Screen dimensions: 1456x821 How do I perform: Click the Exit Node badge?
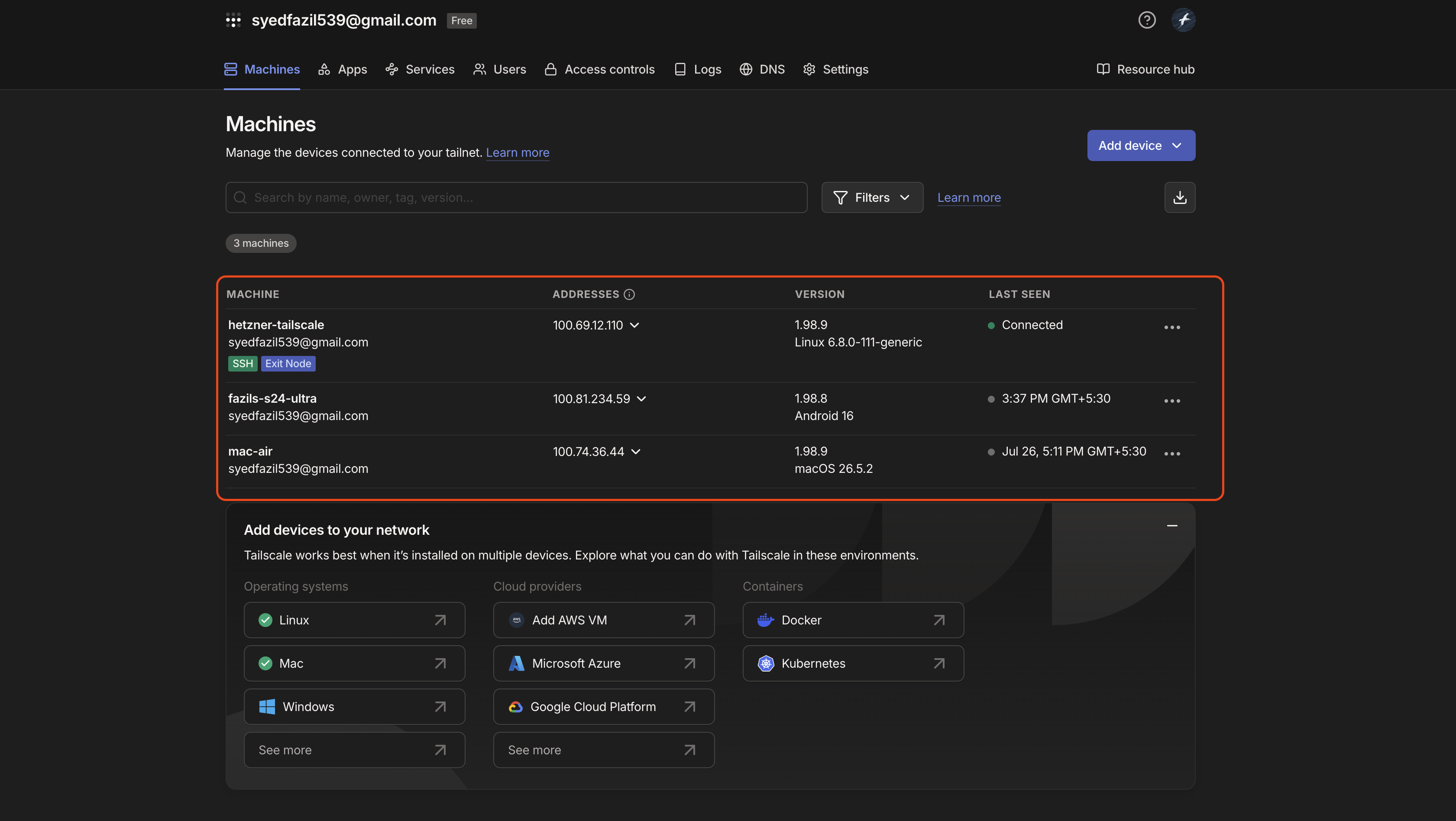(x=288, y=363)
